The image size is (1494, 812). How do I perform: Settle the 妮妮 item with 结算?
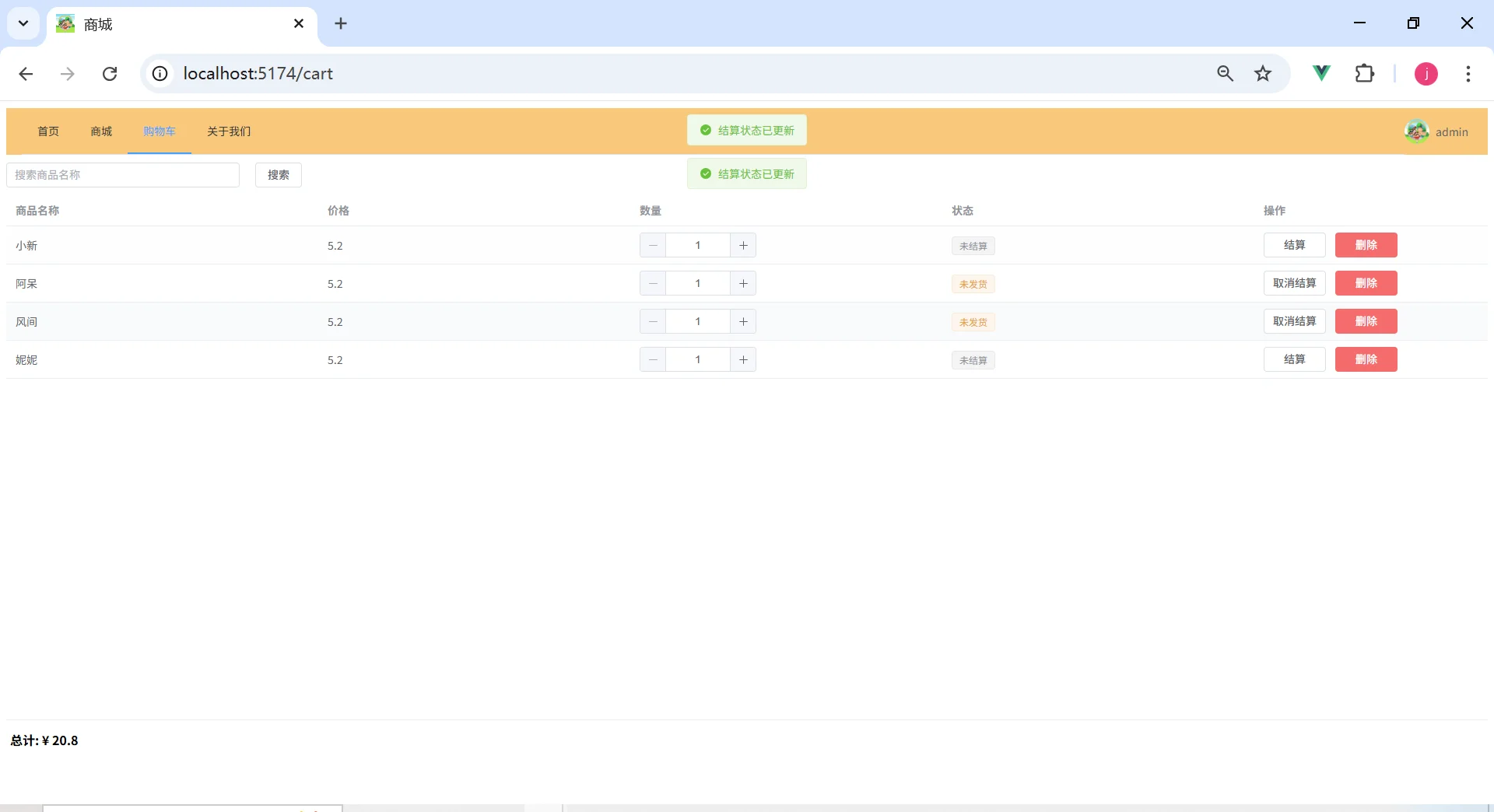tap(1294, 359)
